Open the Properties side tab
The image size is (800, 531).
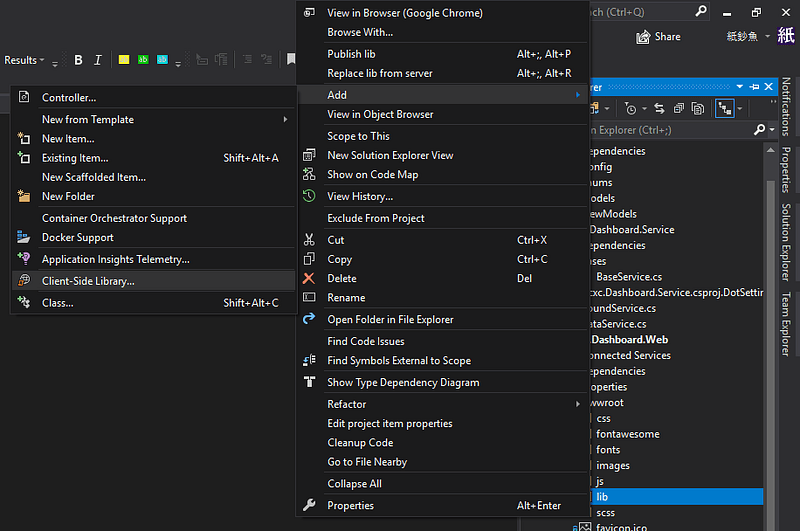coord(786,170)
